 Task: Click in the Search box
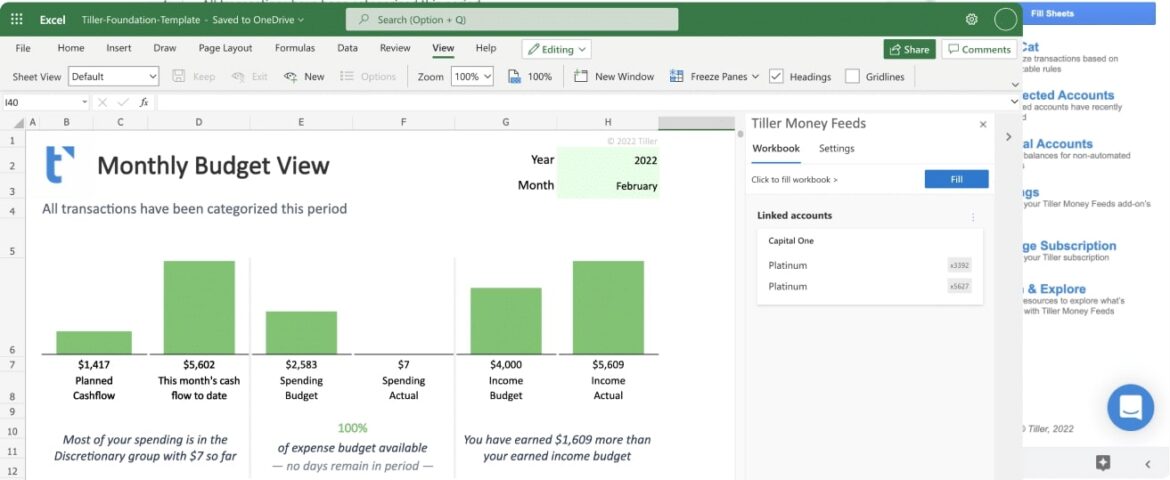click(x=512, y=19)
